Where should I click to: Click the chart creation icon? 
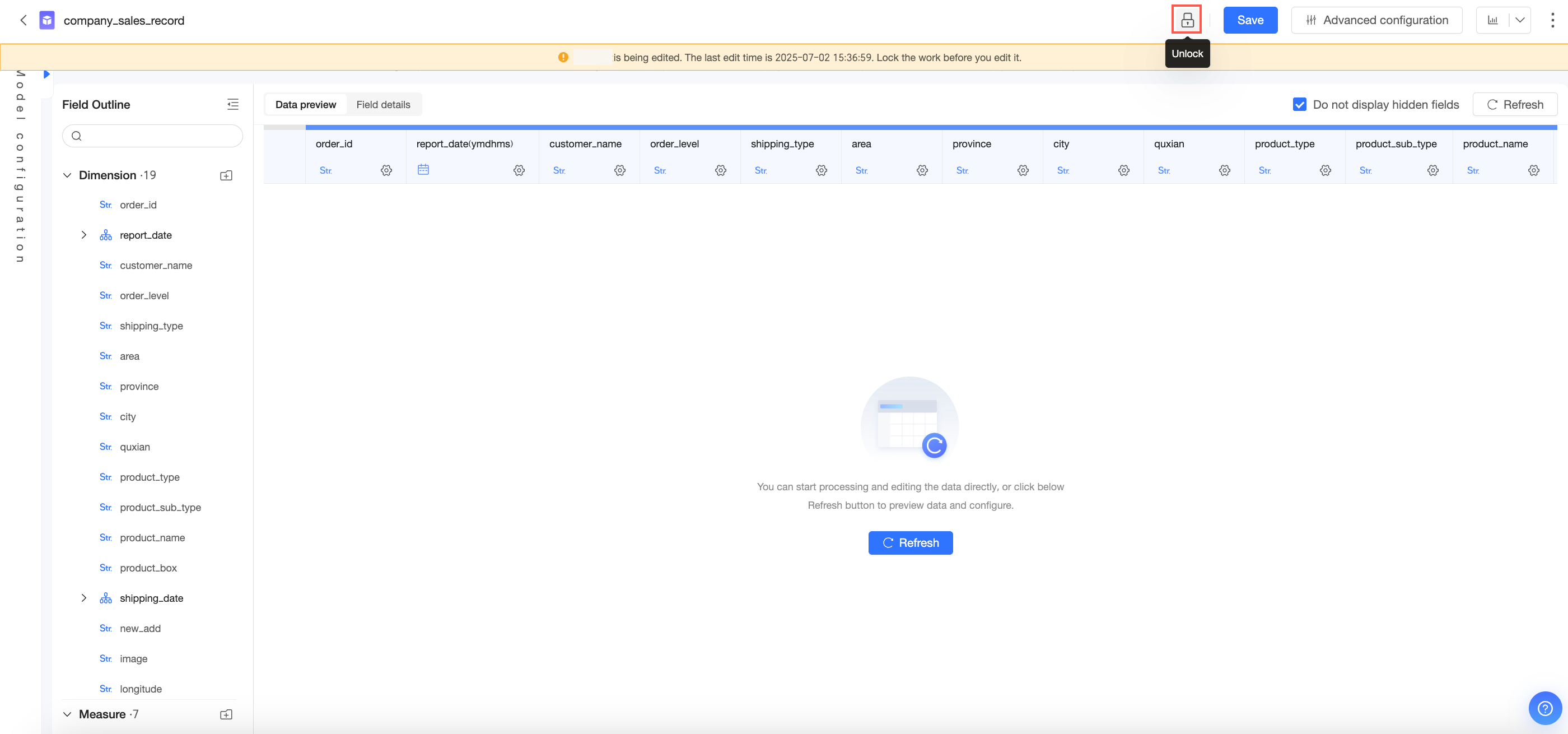coord(1492,20)
